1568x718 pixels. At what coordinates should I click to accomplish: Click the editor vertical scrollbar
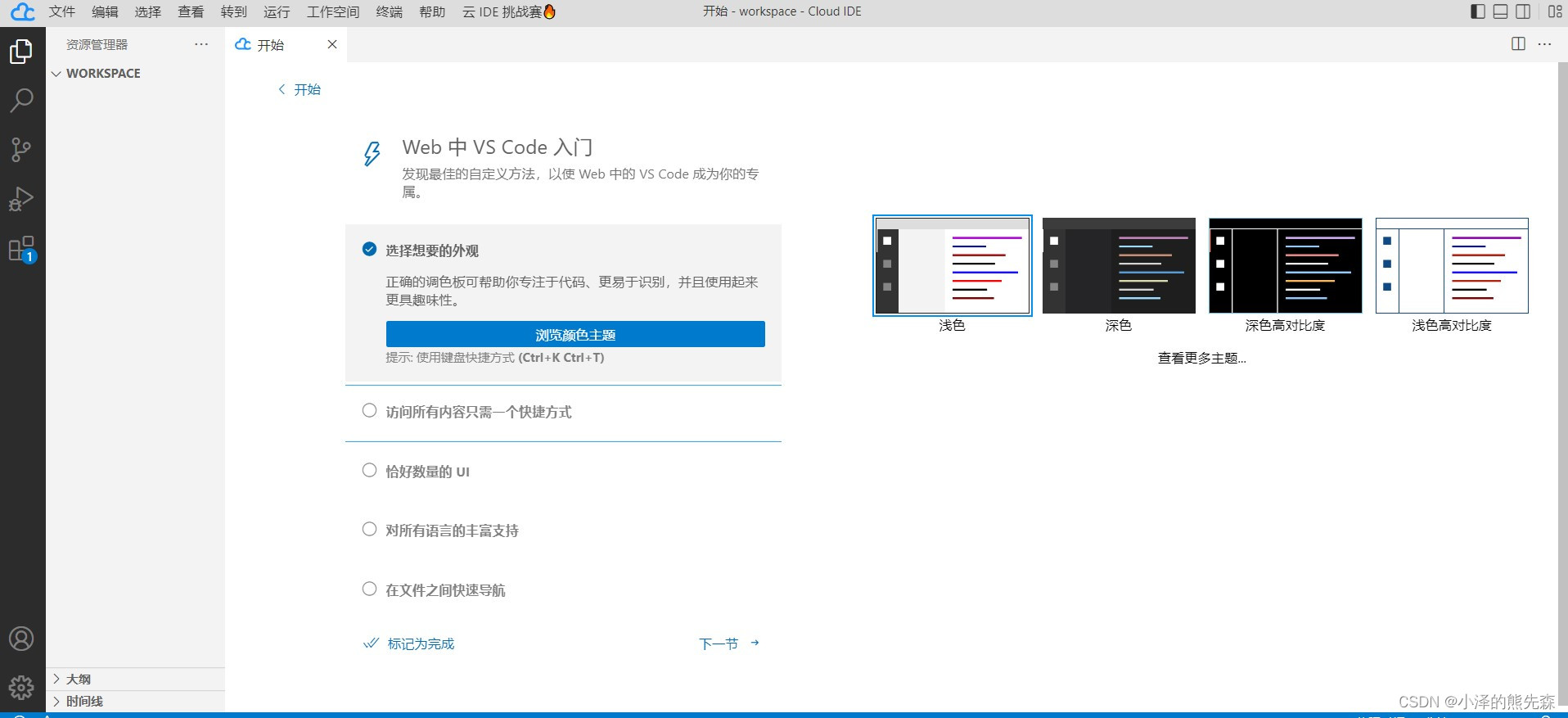point(1562,385)
